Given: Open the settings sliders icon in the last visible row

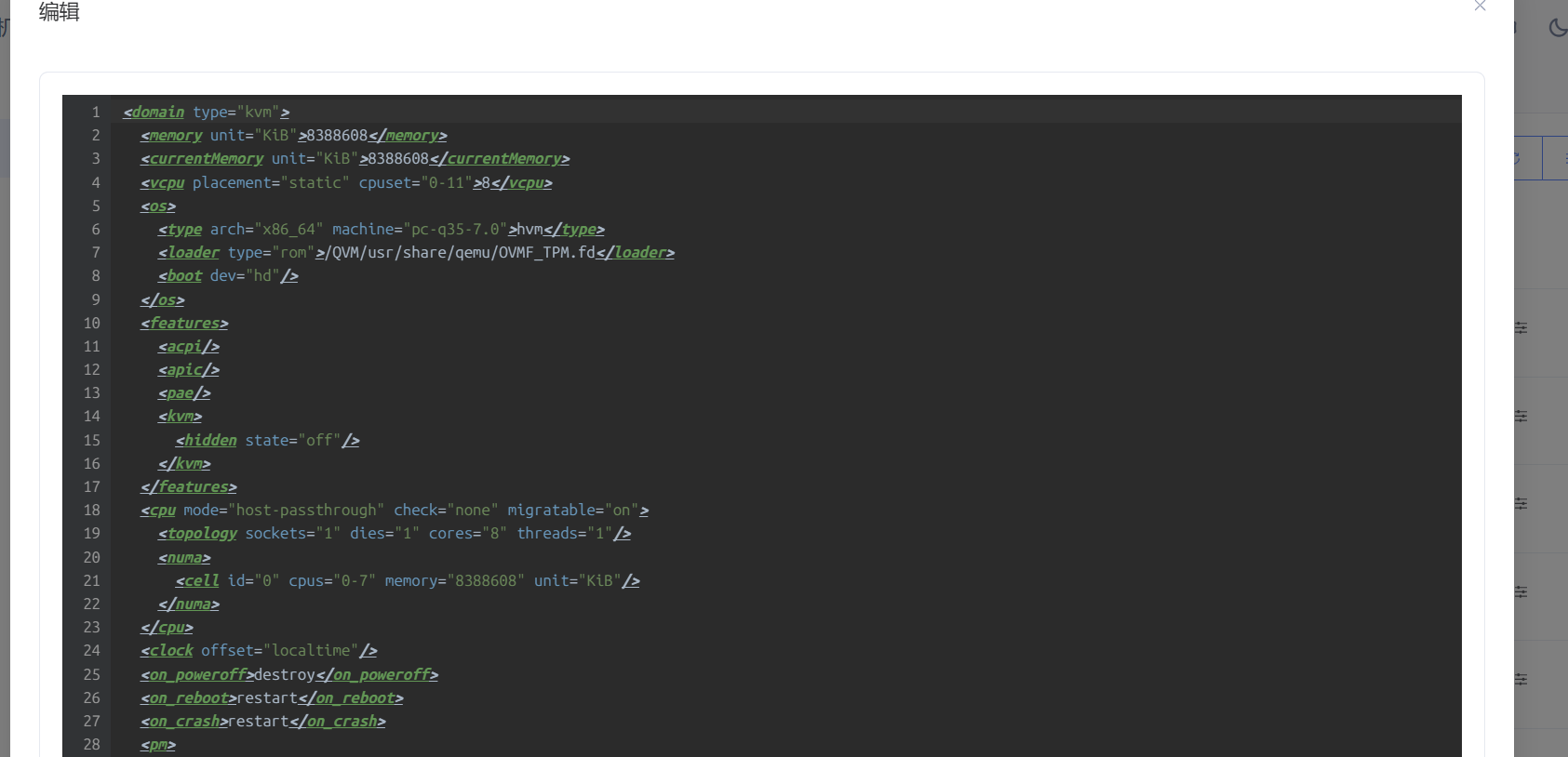Looking at the screenshot, I should (x=1521, y=680).
